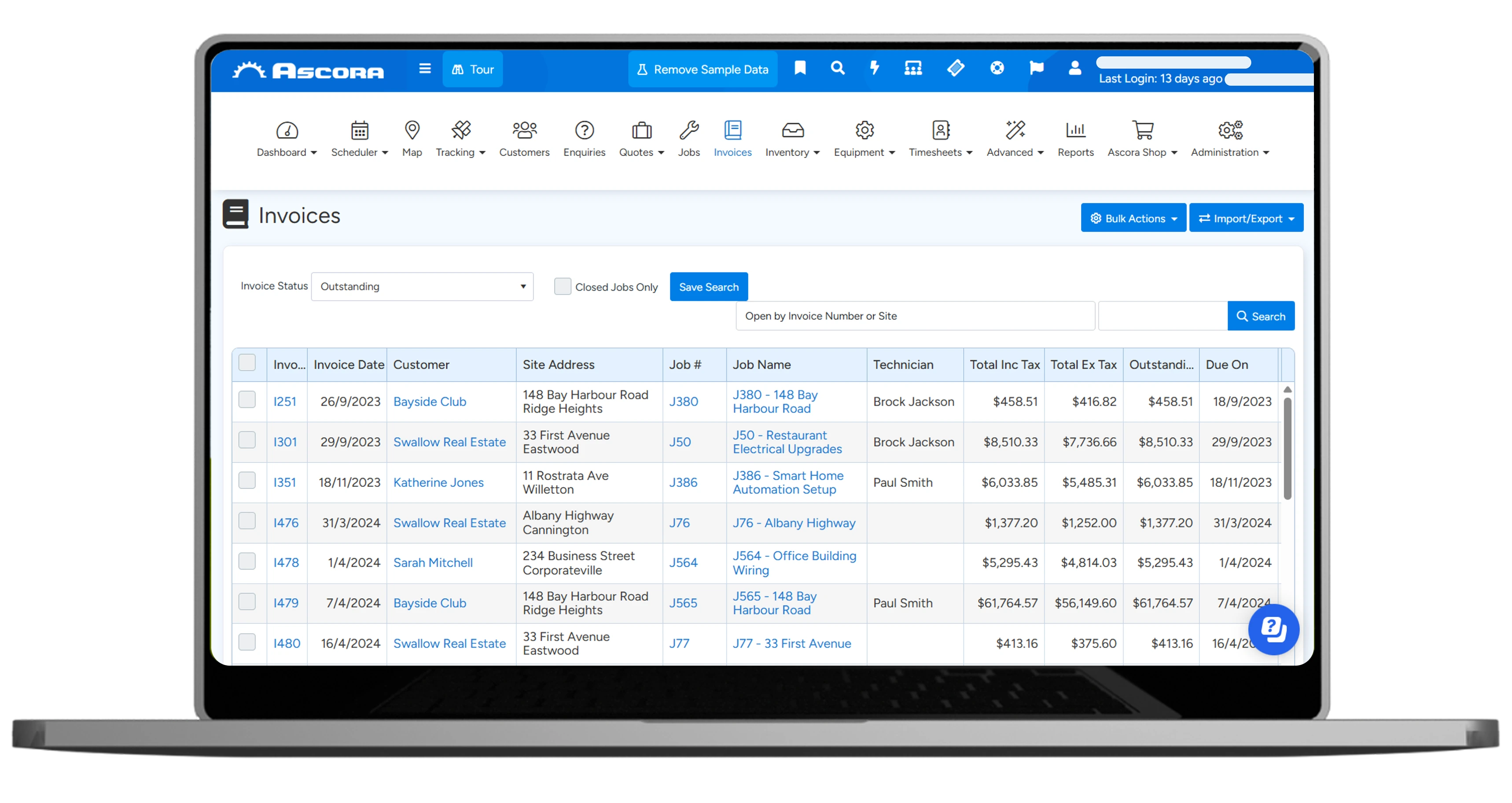Click the Tracking satellite icon
This screenshot has height=803, width=1512.
pos(461,130)
